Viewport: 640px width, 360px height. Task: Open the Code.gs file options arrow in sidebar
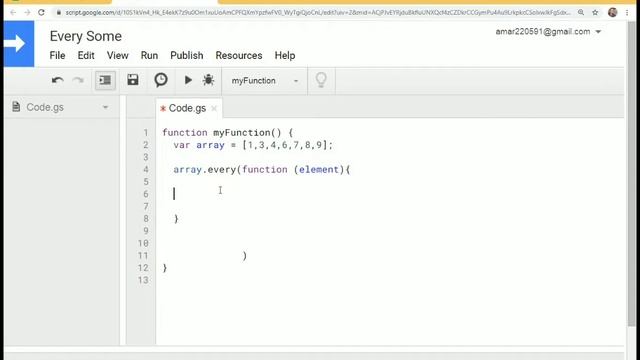(105, 107)
